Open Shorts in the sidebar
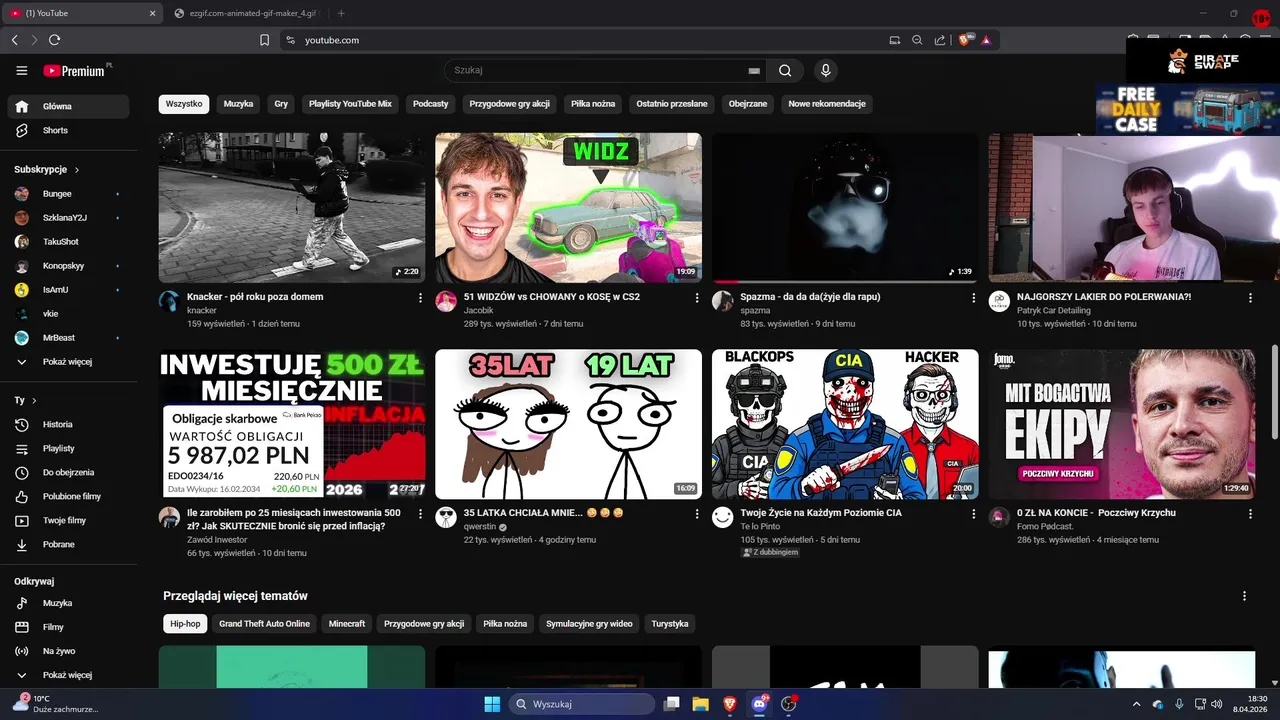 (68, 130)
